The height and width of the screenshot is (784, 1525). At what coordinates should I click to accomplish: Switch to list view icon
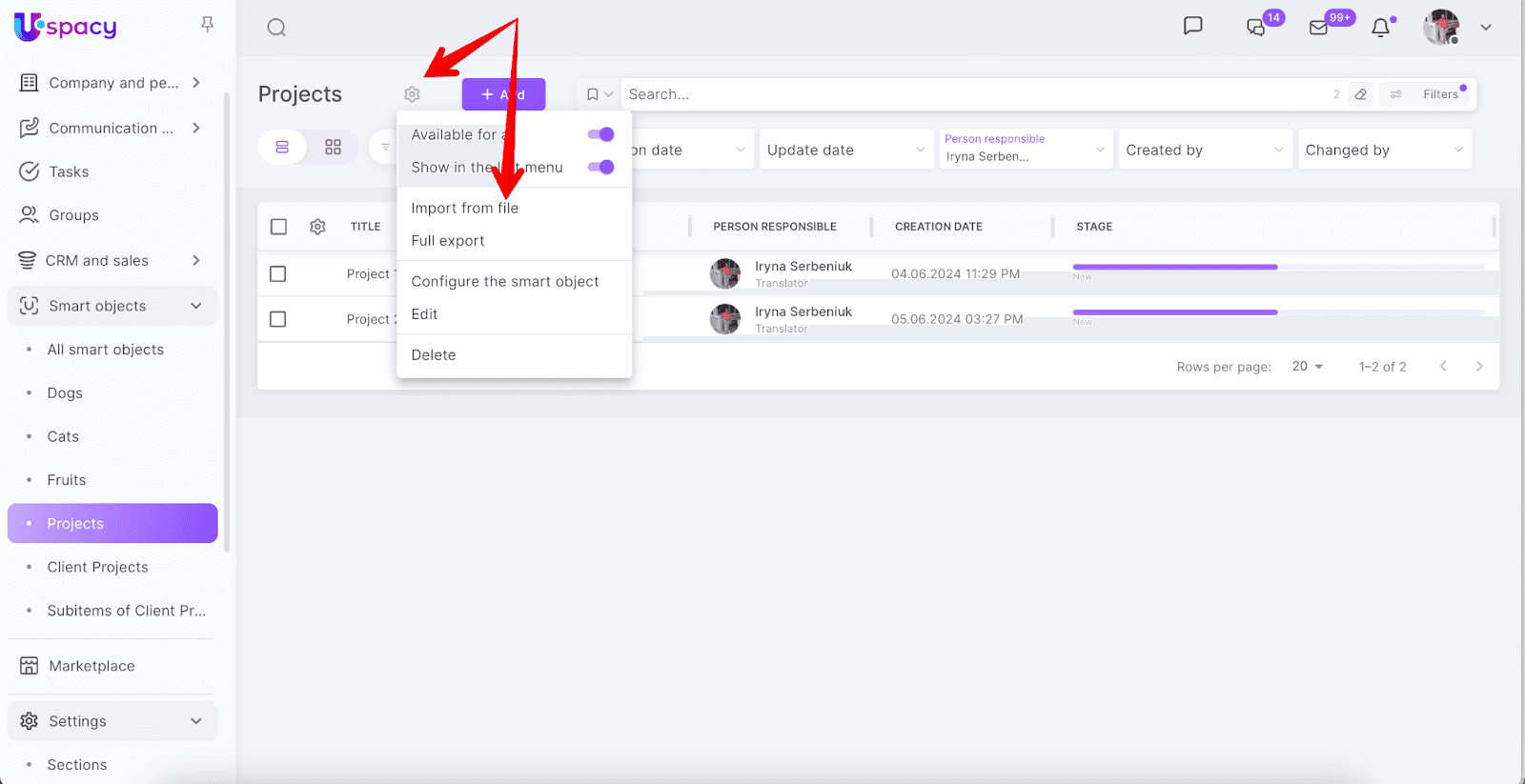(282, 148)
